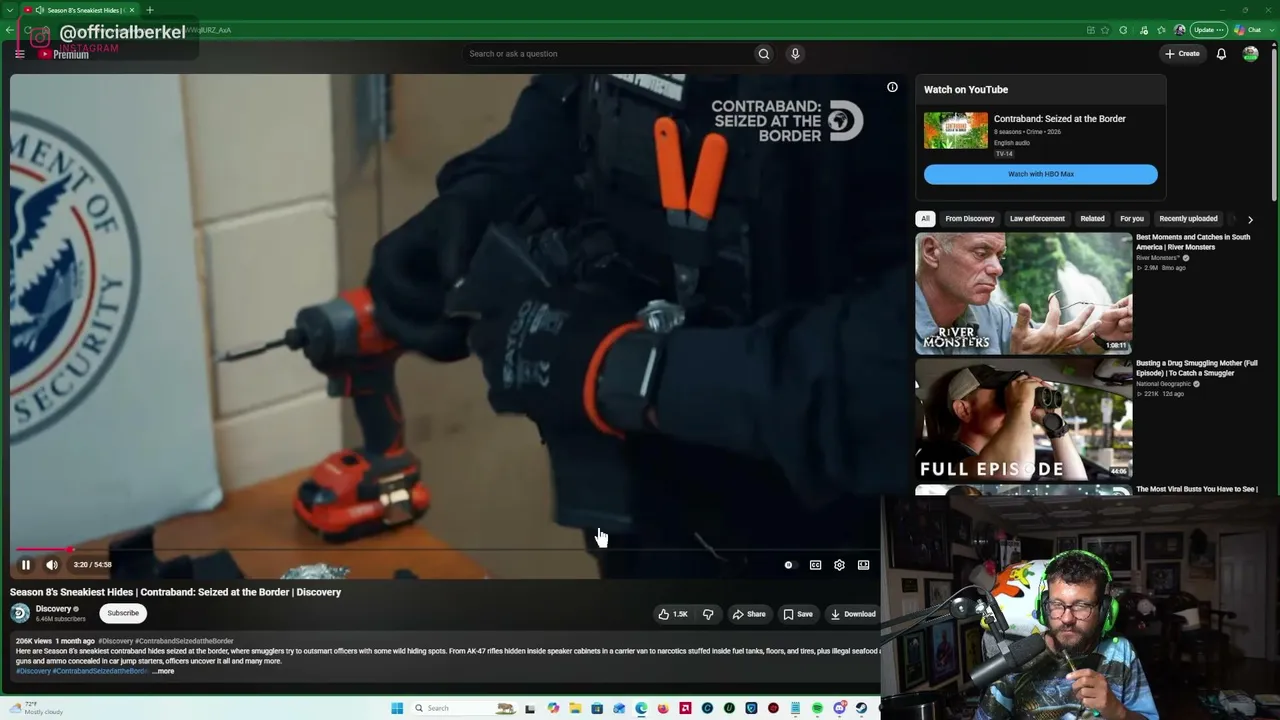Save video to a playlist
Screen dimensions: 1280x720
click(x=798, y=614)
